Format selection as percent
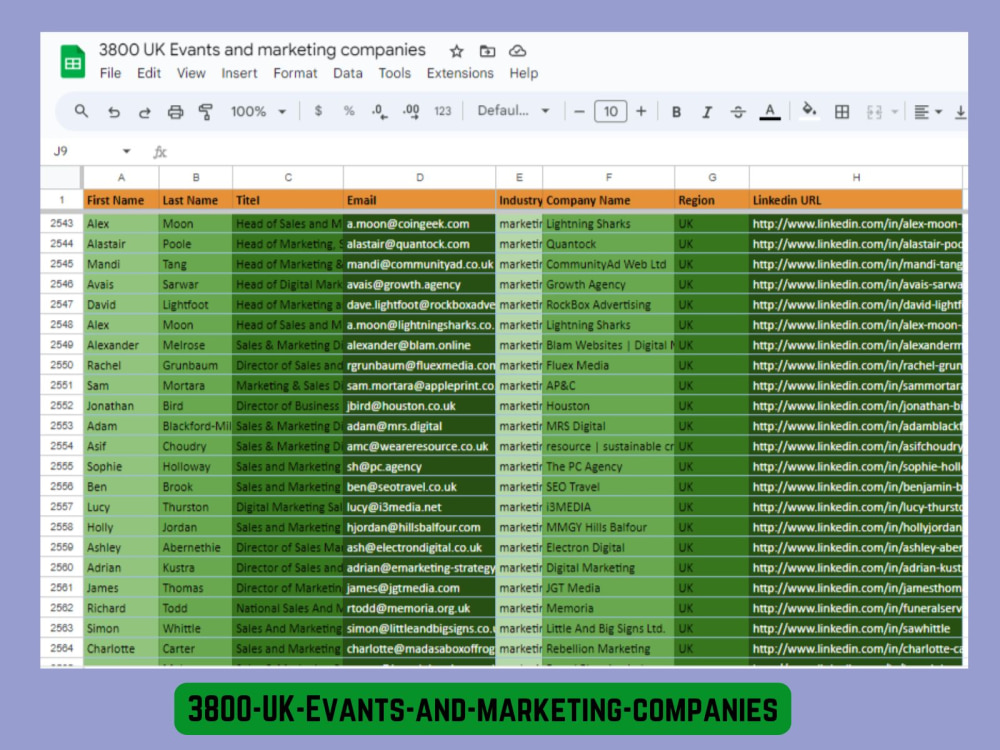This screenshot has height=750, width=1000. tap(349, 111)
